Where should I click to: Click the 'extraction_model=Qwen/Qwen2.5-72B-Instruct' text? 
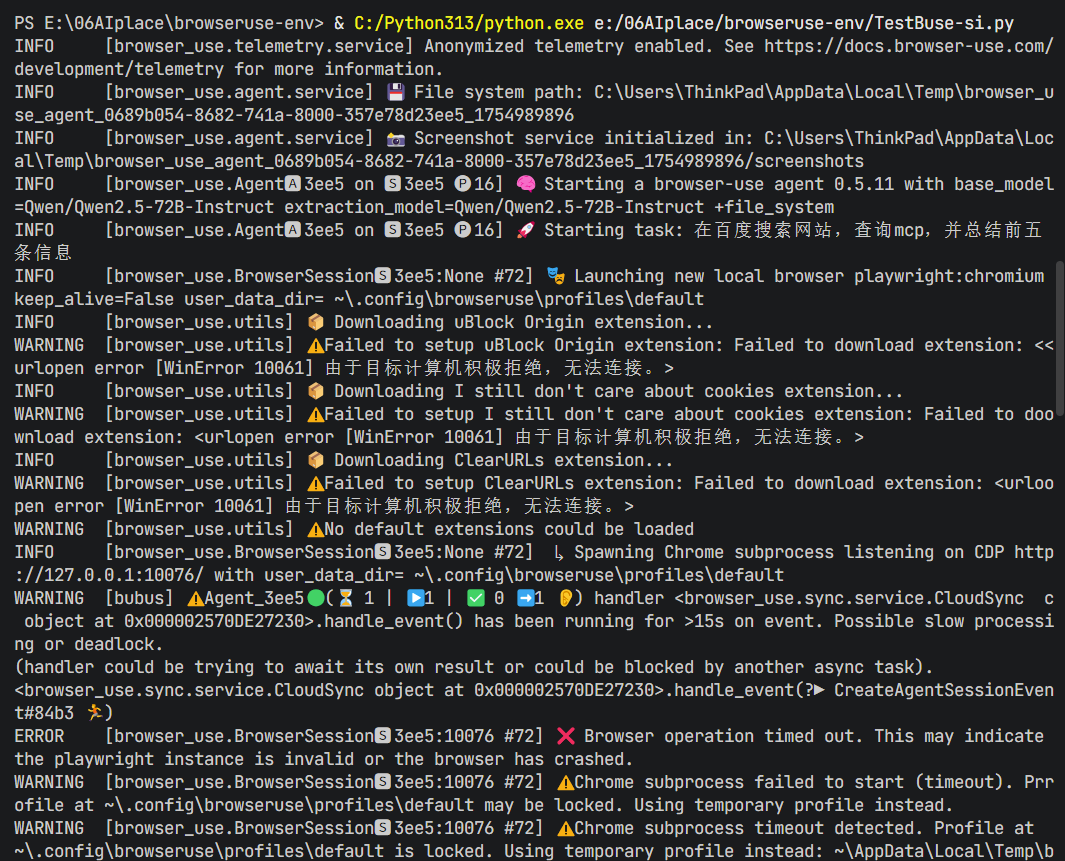tap(494, 208)
